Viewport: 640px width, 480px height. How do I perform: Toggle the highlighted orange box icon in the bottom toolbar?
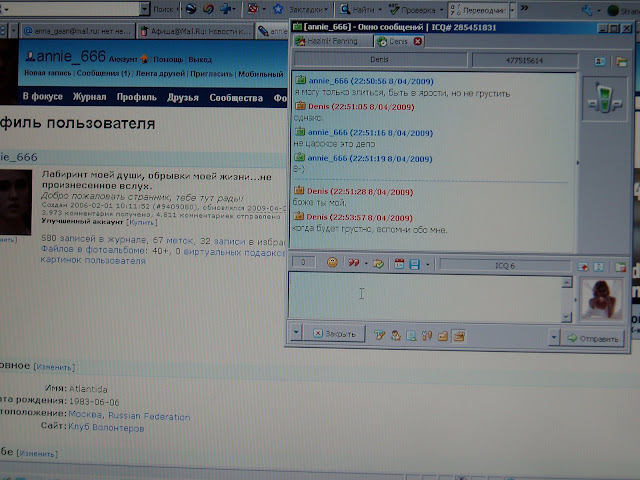459,336
